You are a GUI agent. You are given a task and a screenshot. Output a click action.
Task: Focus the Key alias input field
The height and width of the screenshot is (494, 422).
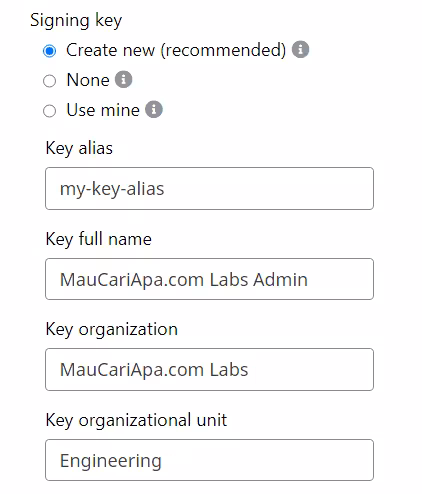pos(209,189)
